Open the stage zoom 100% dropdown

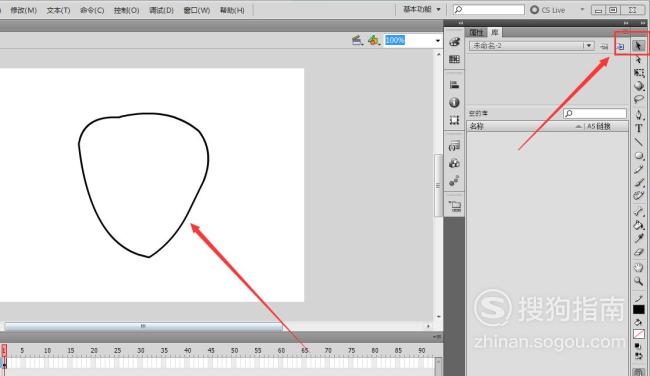coord(438,41)
